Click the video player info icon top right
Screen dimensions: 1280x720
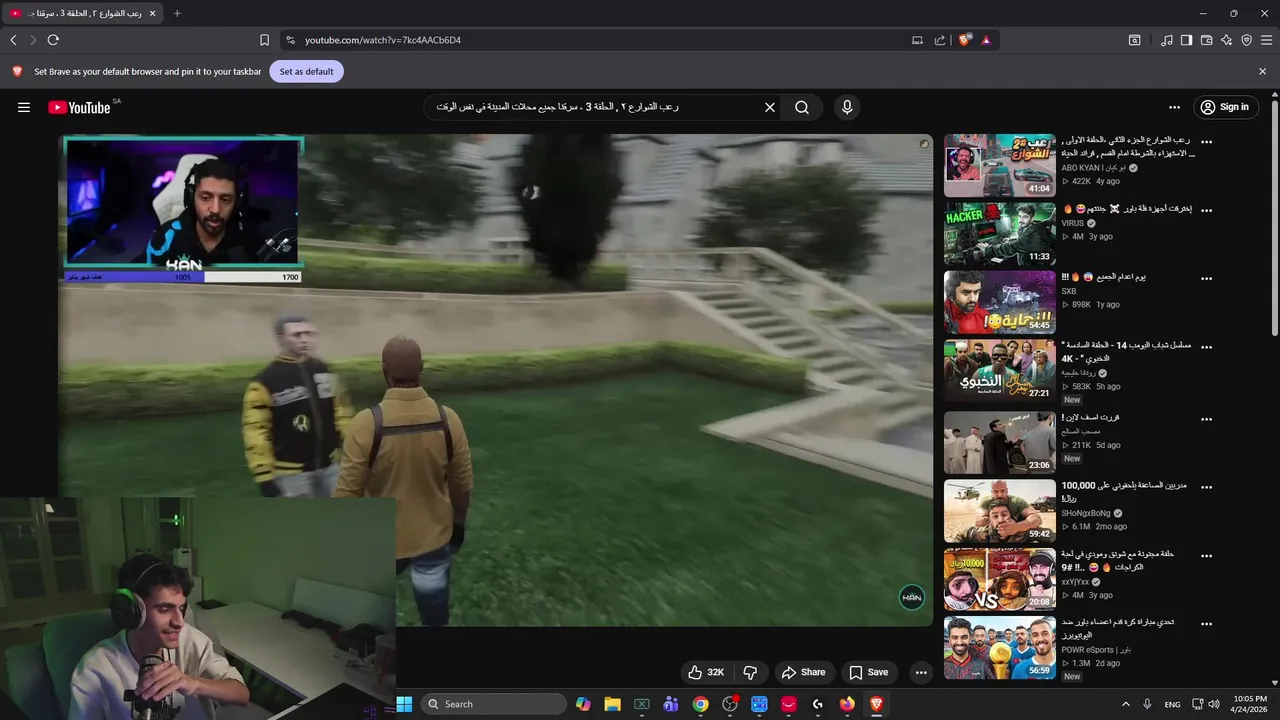tap(924, 145)
